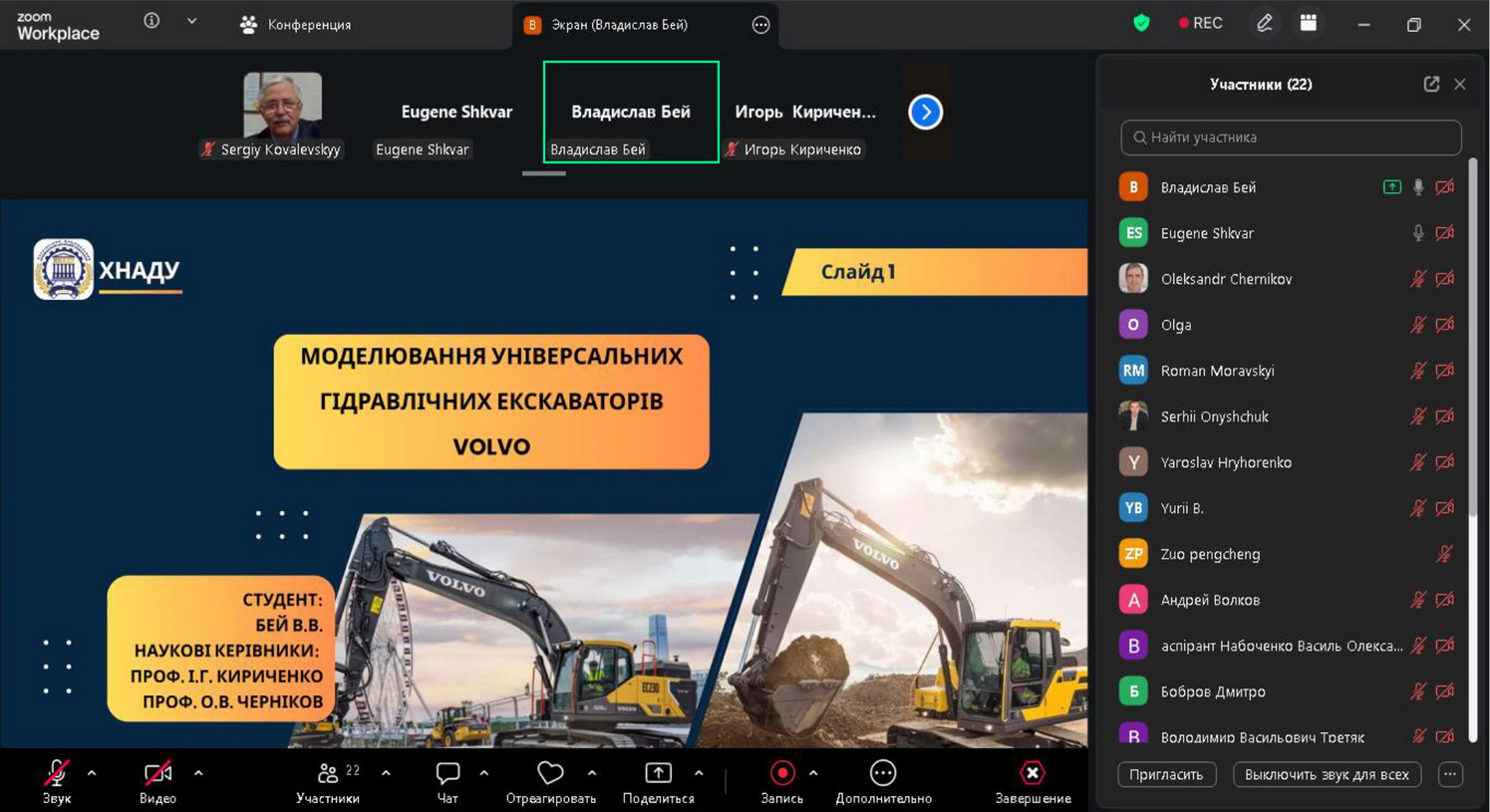Expand audio options arrow beside the Sound button
The width and height of the screenshot is (1490, 812).
tap(92, 773)
